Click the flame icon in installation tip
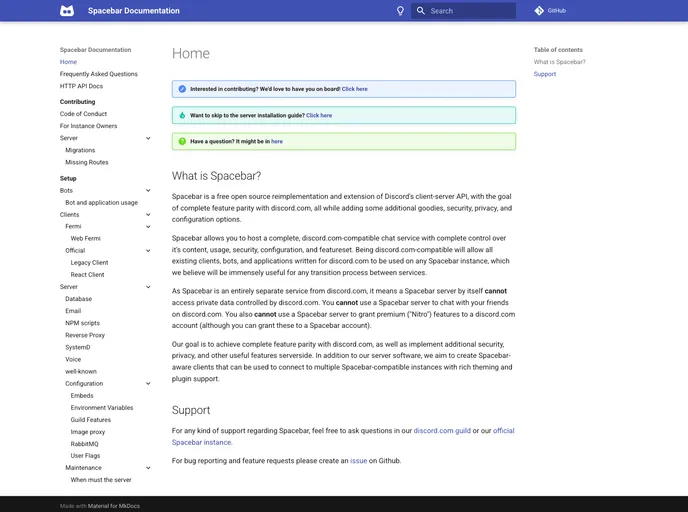The height and width of the screenshot is (512, 688). (x=182, y=115)
